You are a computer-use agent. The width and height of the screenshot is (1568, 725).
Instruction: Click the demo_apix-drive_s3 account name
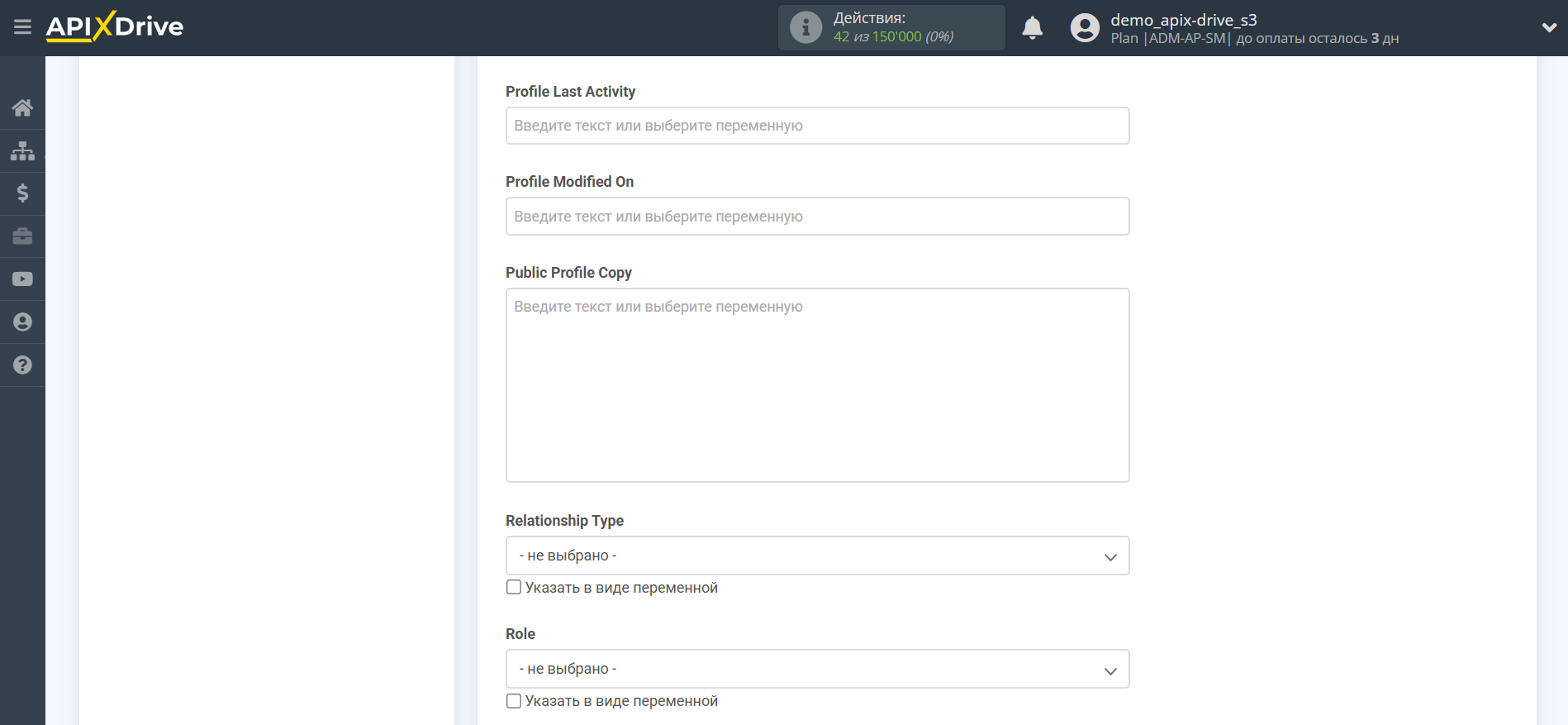(1183, 20)
